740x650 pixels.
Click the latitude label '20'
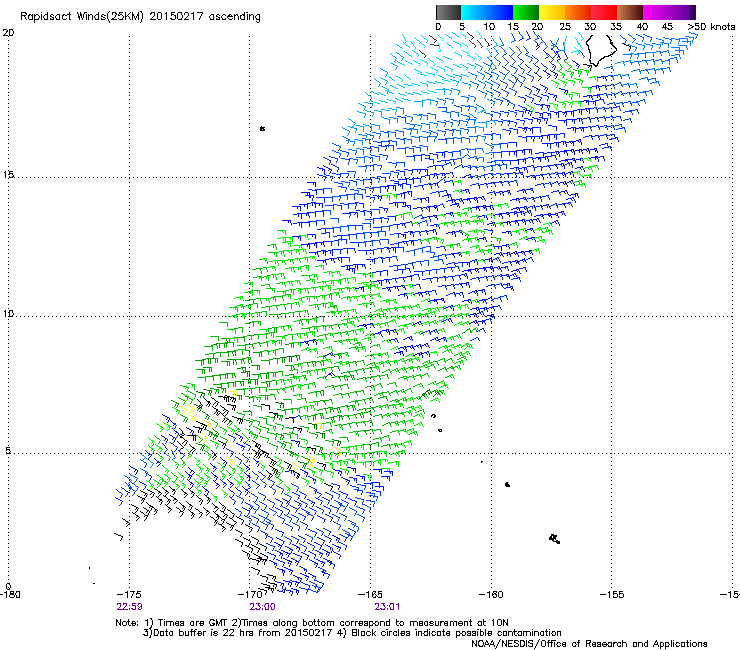point(8,33)
